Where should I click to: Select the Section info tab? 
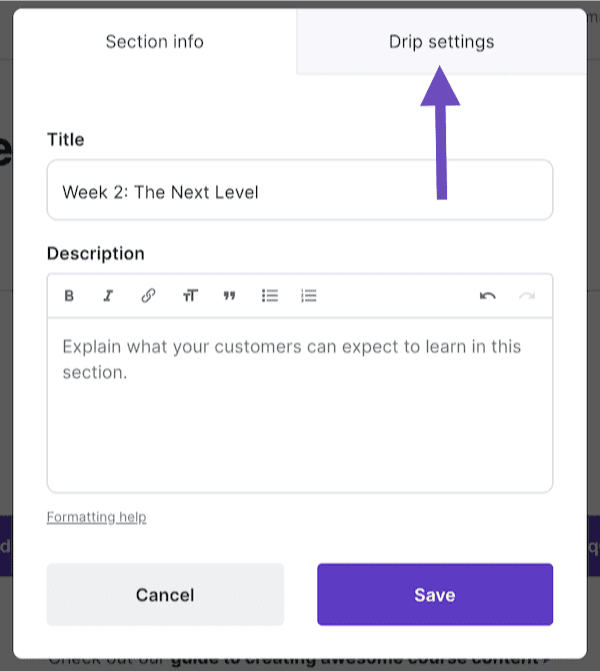(x=154, y=42)
